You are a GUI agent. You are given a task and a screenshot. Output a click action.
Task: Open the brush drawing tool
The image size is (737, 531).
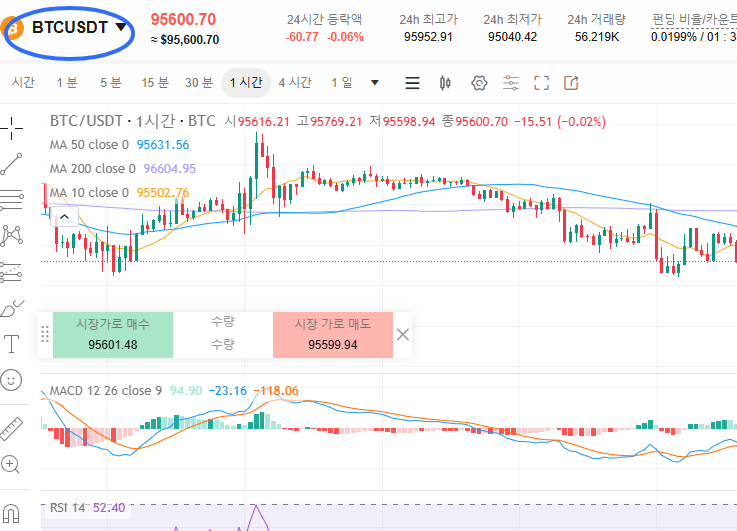tap(12, 308)
